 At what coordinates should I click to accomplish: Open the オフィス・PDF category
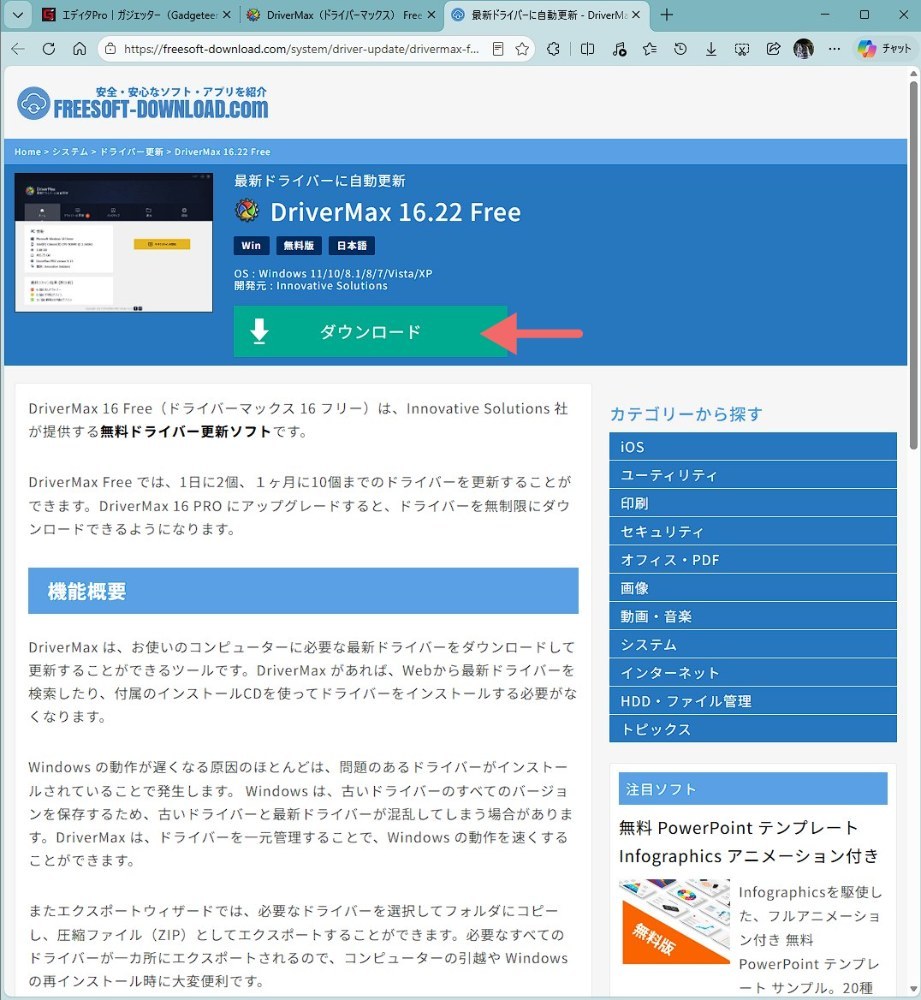pyautogui.click(x=753, y=559)
